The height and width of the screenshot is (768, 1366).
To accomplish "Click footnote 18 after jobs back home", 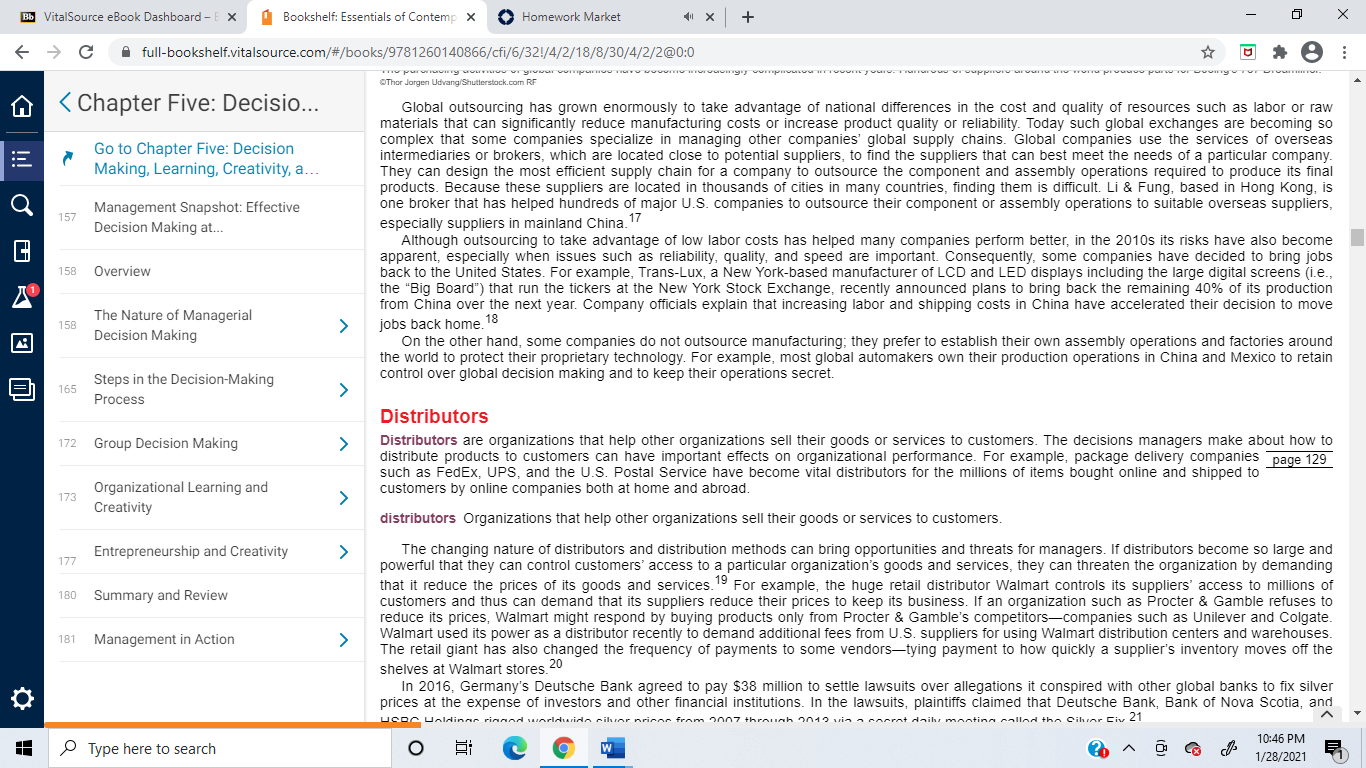I will coord(491,319).
